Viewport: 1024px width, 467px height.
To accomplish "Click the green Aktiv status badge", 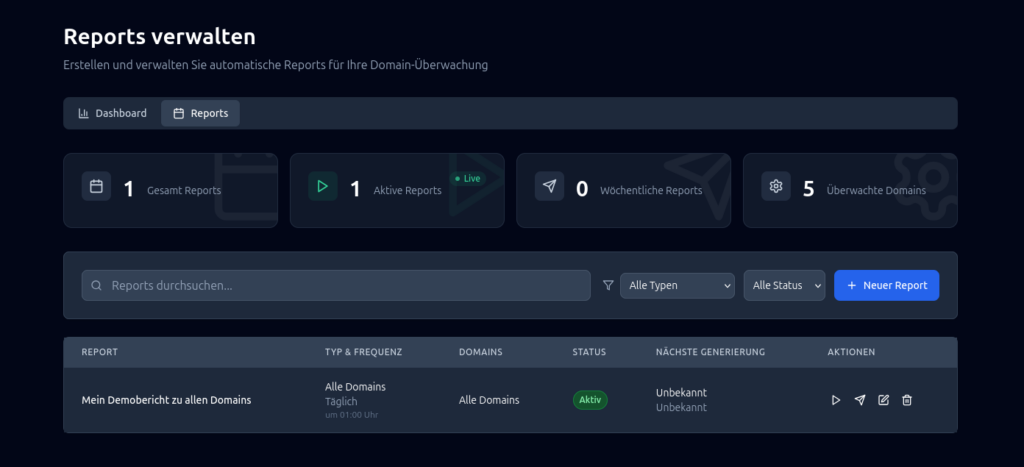I will click(590, 400).
